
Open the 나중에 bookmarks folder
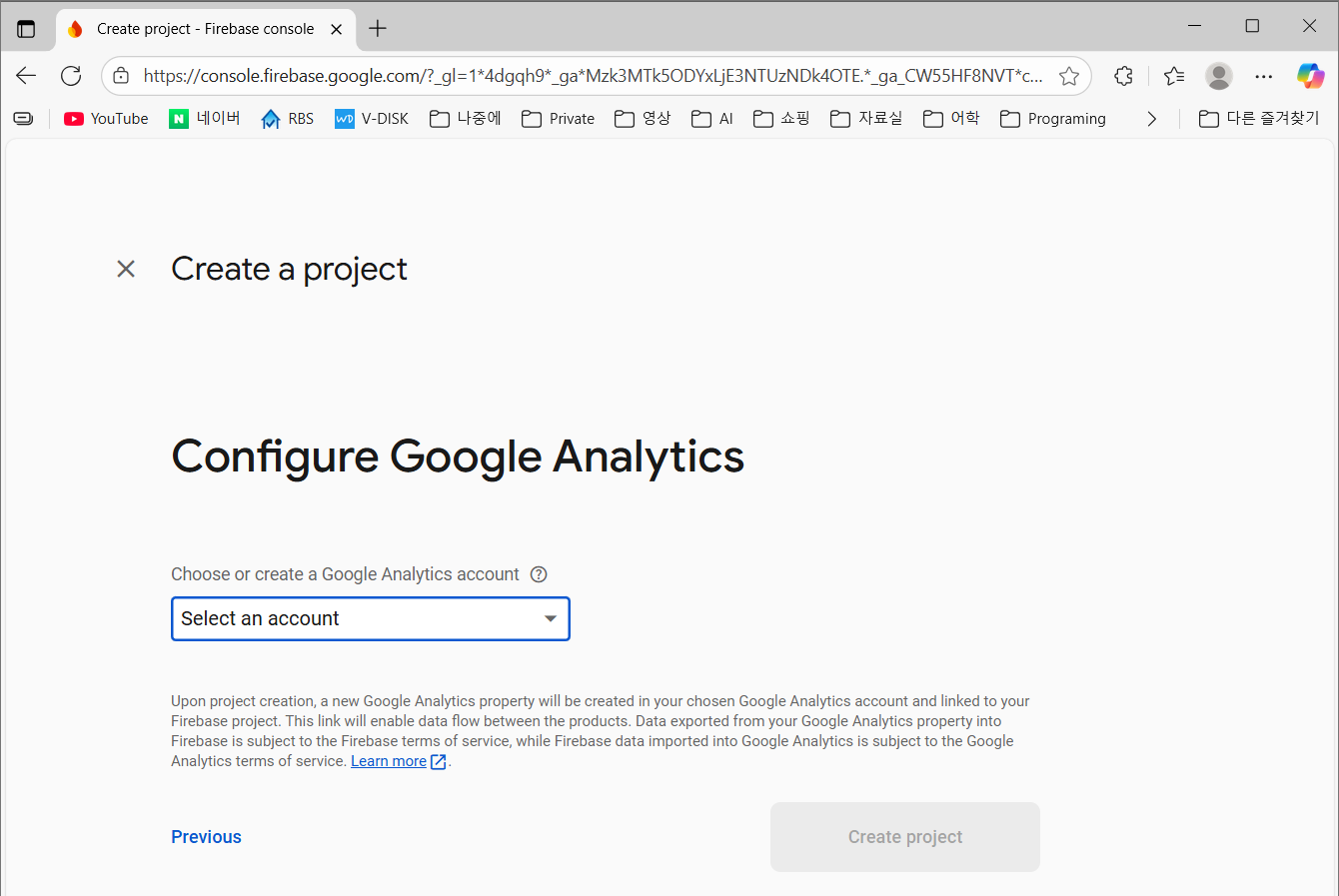(466, 119)
